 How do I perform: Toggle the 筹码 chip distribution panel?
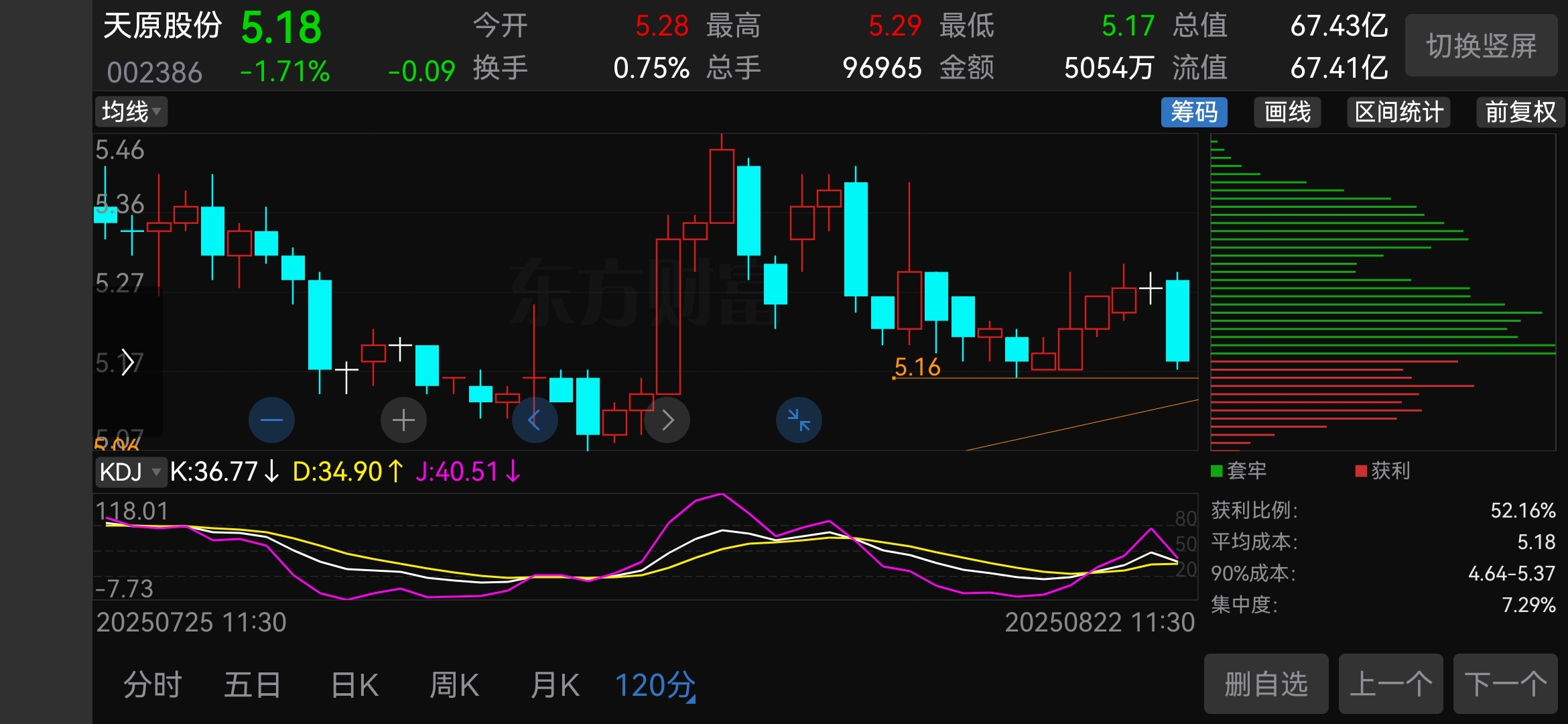[1194, 112]
